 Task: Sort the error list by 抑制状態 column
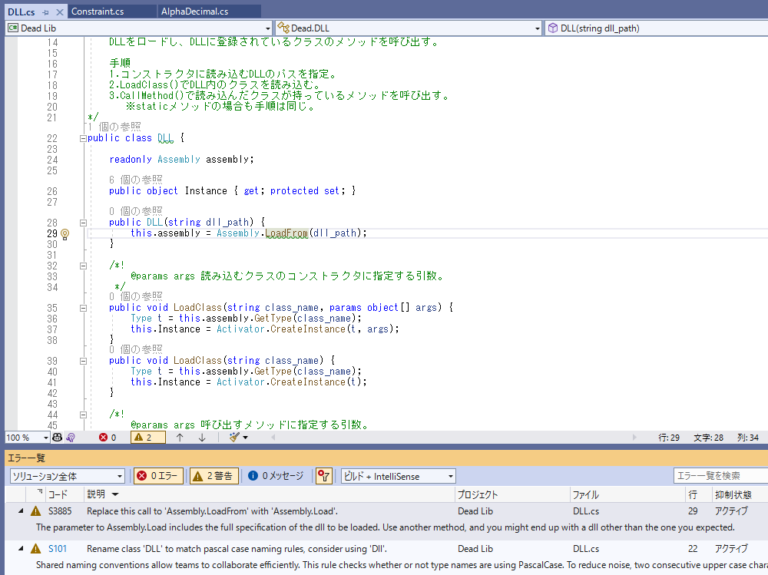pos(733,495)
